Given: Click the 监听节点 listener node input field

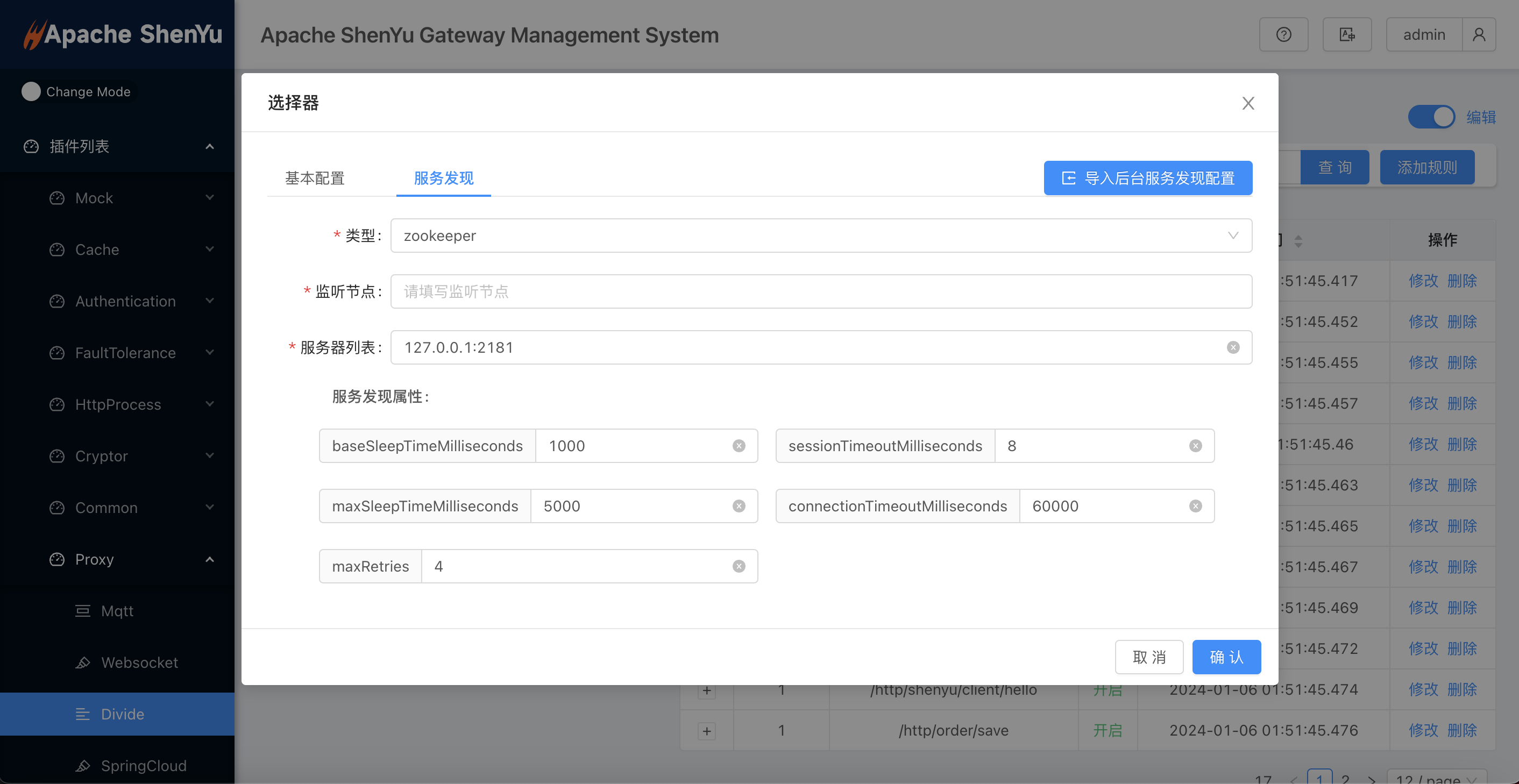Looking at the screenshot, I should pyautogui.click(x=820, y=291).
